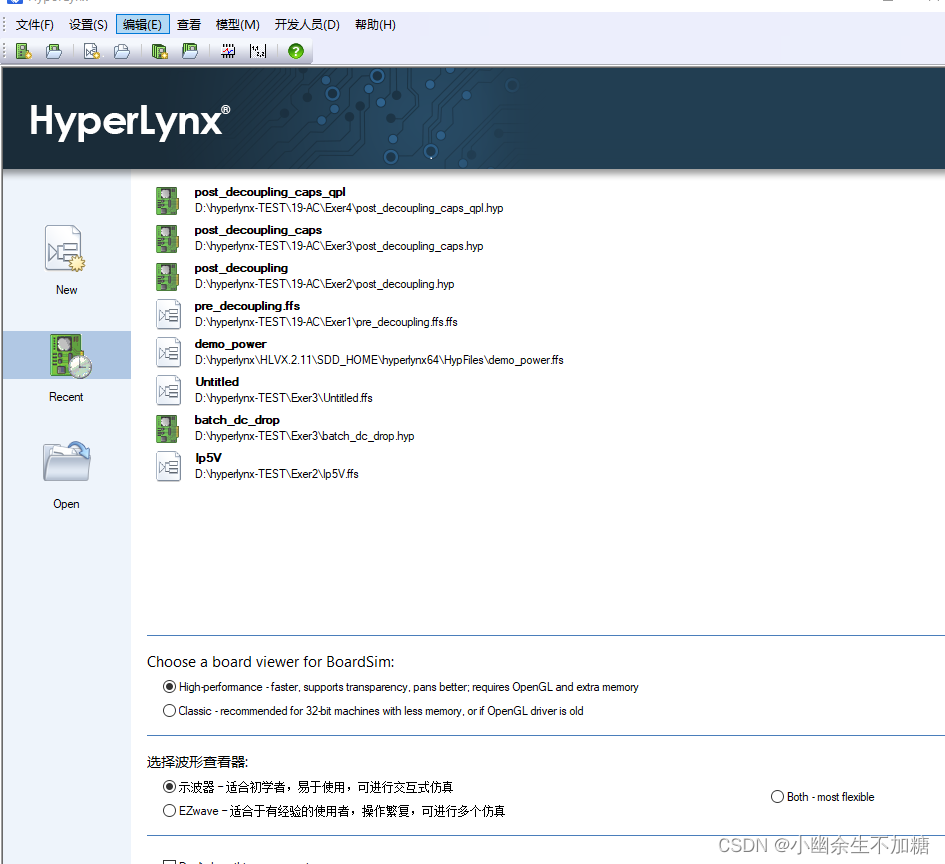The width and height of the screenshot is (945, 864).
Task: Click path text ending Exer2\lp5V.ffs
Action: point(277,474)
